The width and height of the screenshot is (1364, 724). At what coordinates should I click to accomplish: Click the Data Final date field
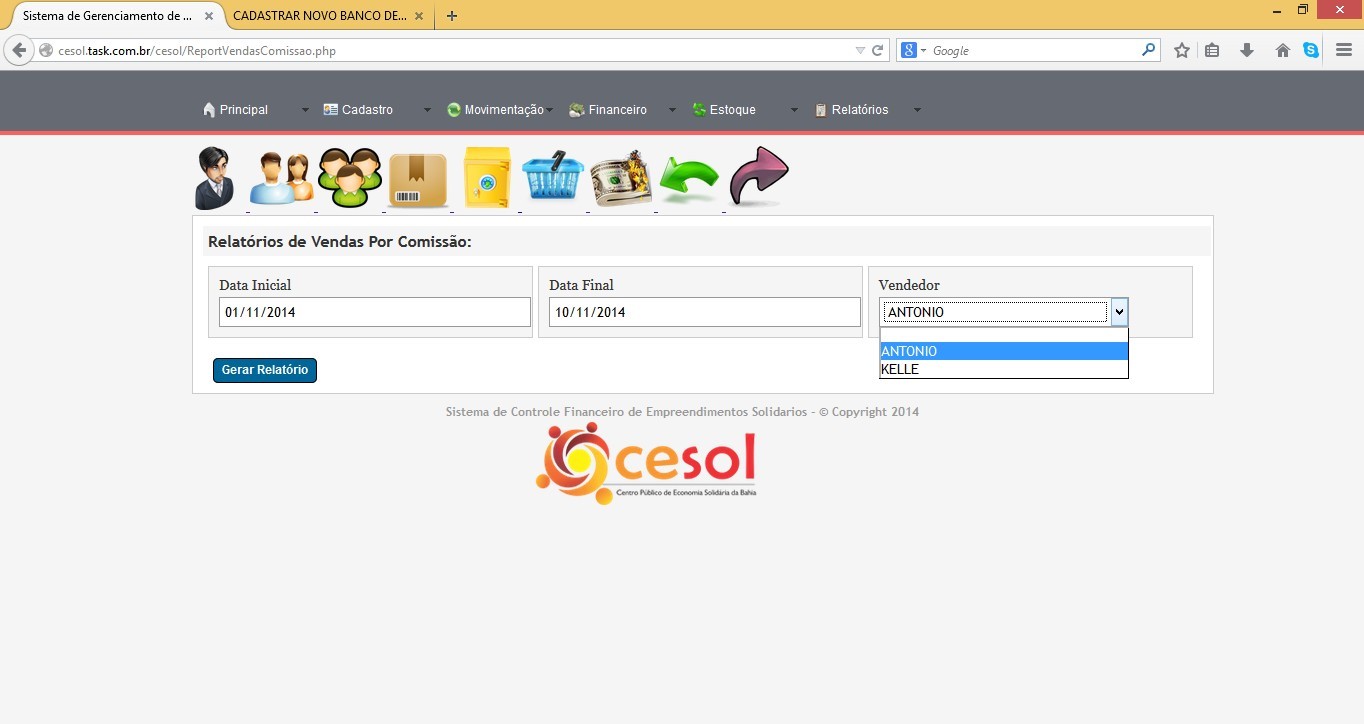pos(704,312)
